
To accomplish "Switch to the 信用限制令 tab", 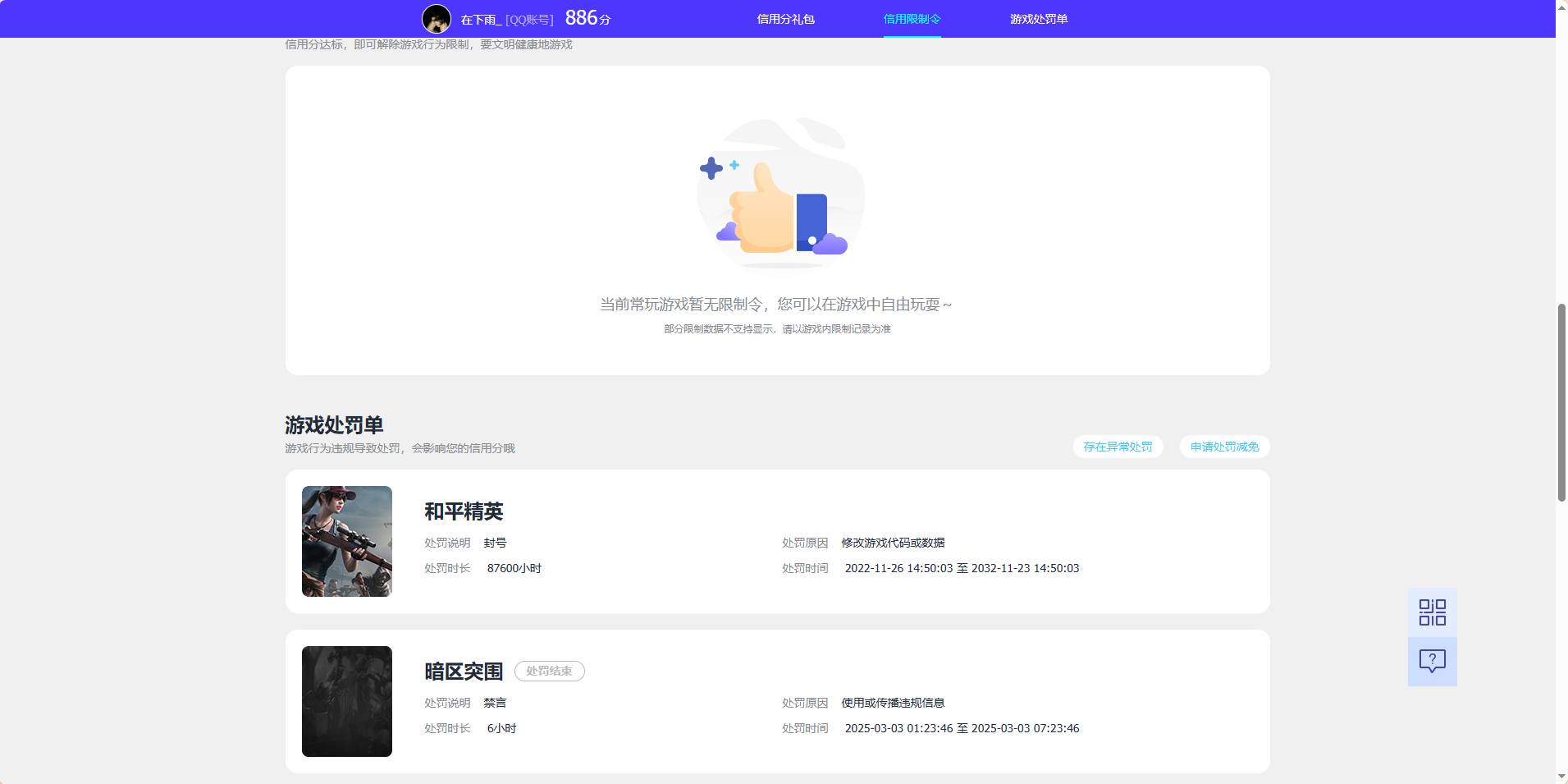I will point(912,19).
